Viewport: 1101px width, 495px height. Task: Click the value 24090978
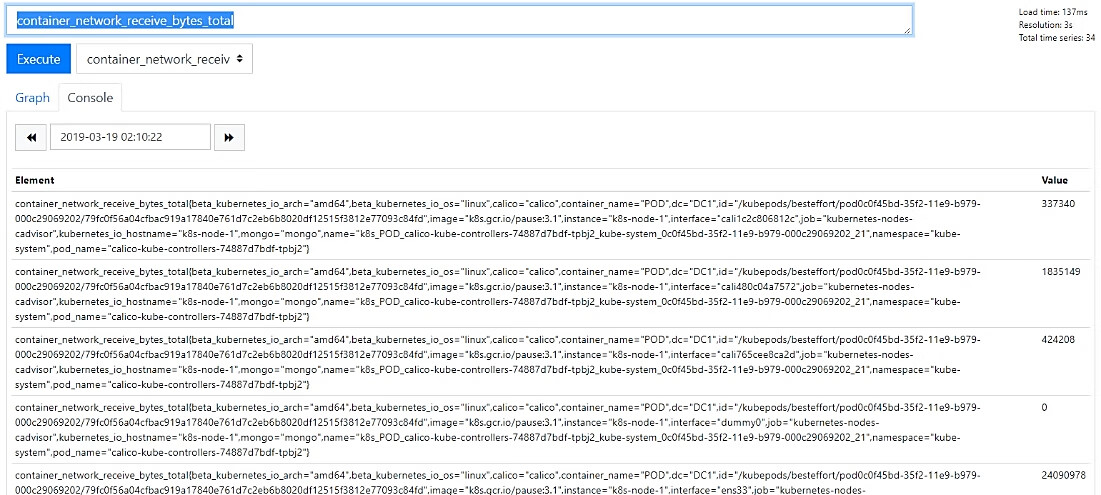(x=1064, y=475)
